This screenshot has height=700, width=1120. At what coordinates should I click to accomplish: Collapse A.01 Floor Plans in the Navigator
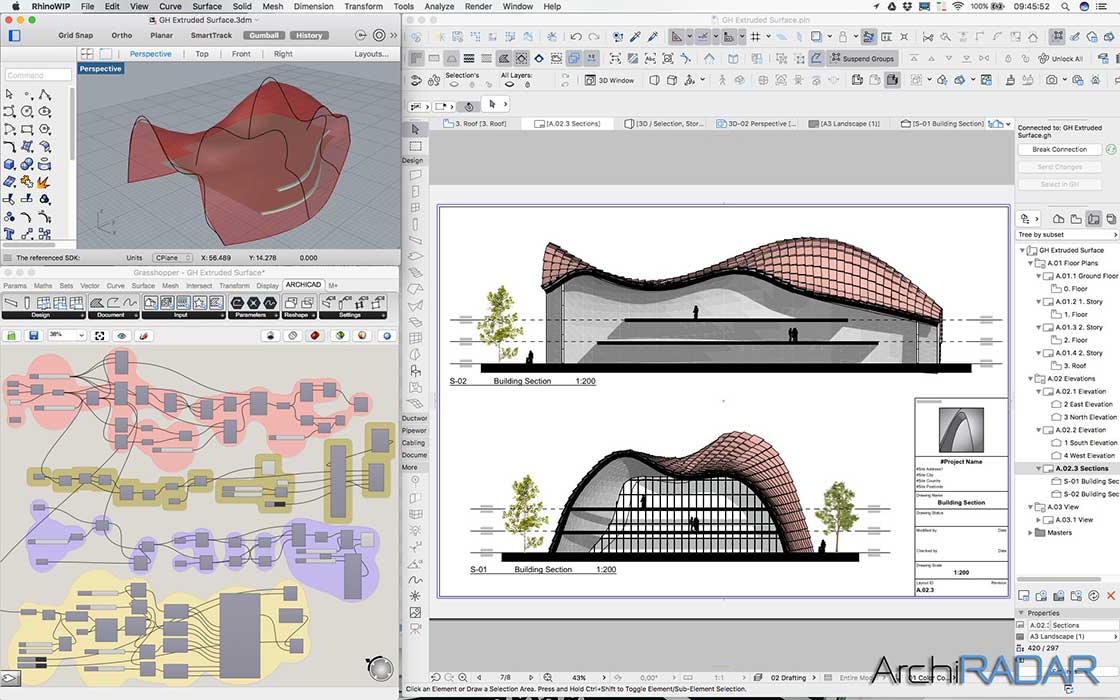pos(1032,263)
